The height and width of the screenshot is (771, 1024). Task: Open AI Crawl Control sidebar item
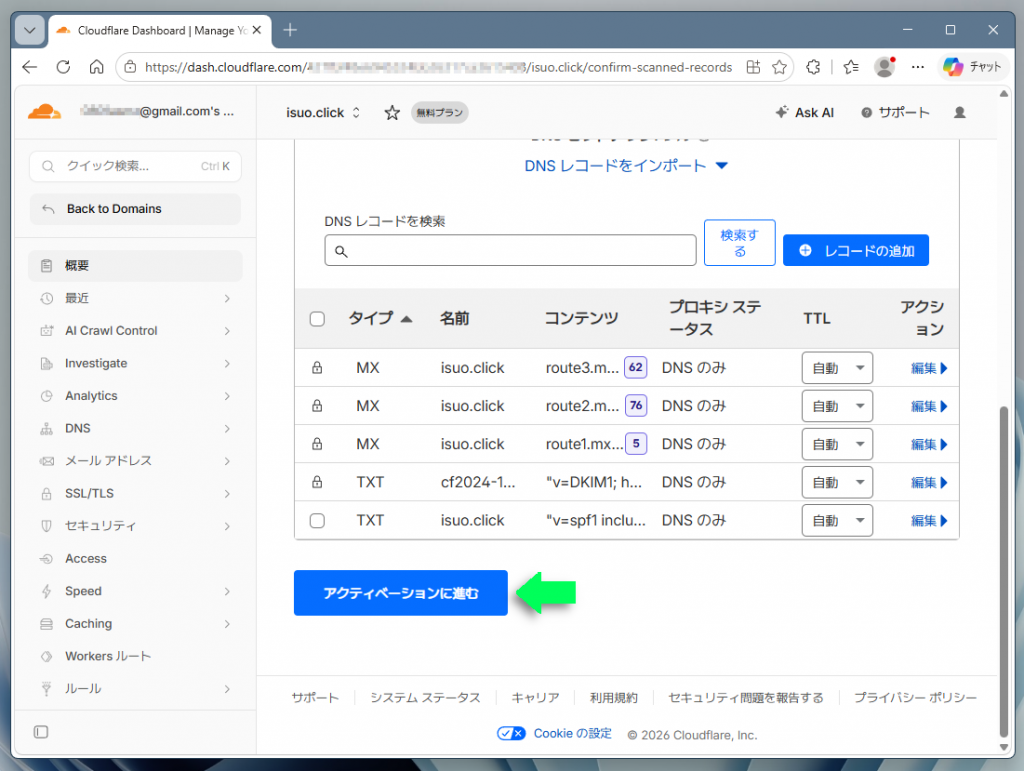(135, 331)
